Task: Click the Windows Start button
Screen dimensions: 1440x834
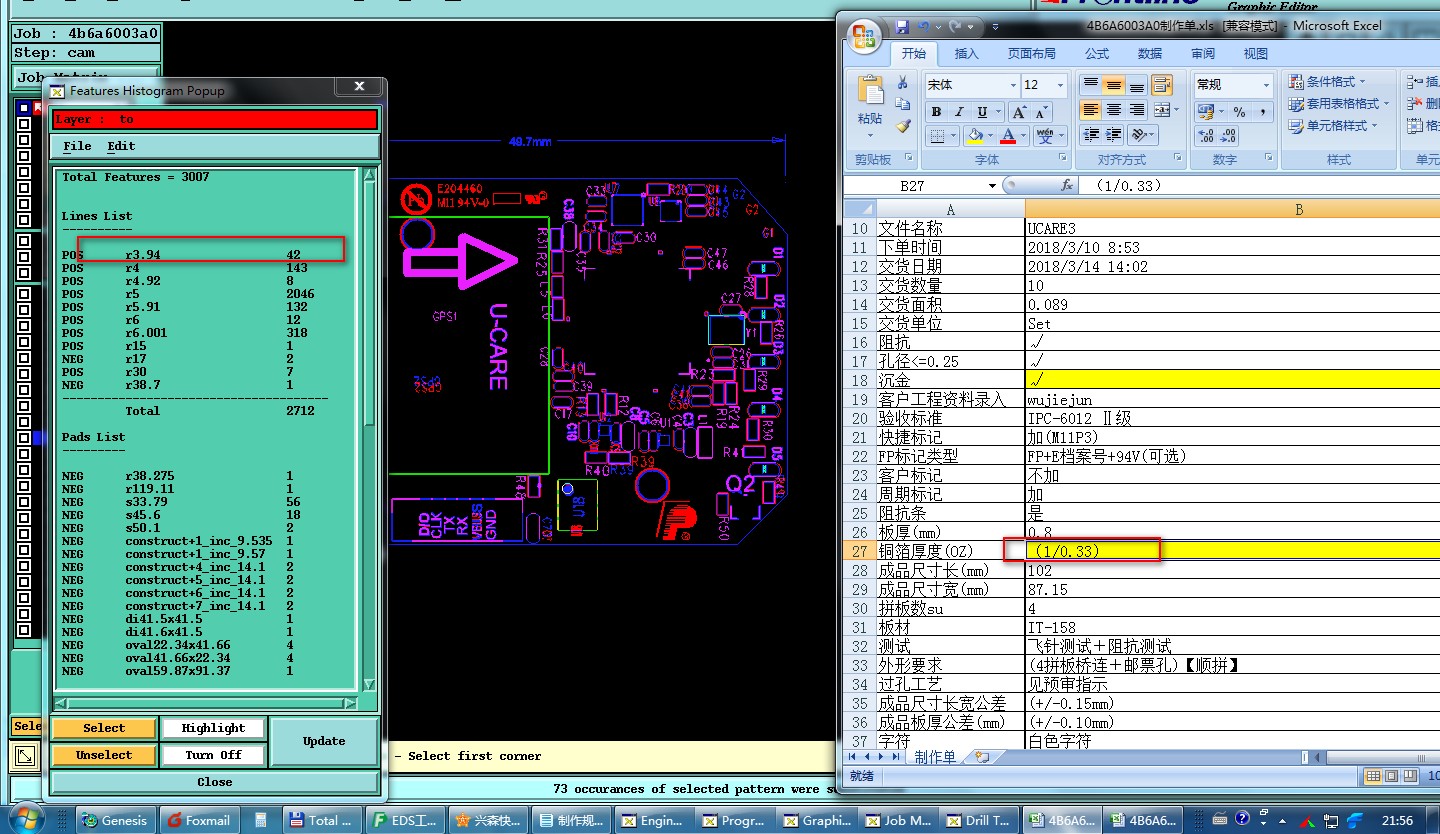Action: click(27, 817)
